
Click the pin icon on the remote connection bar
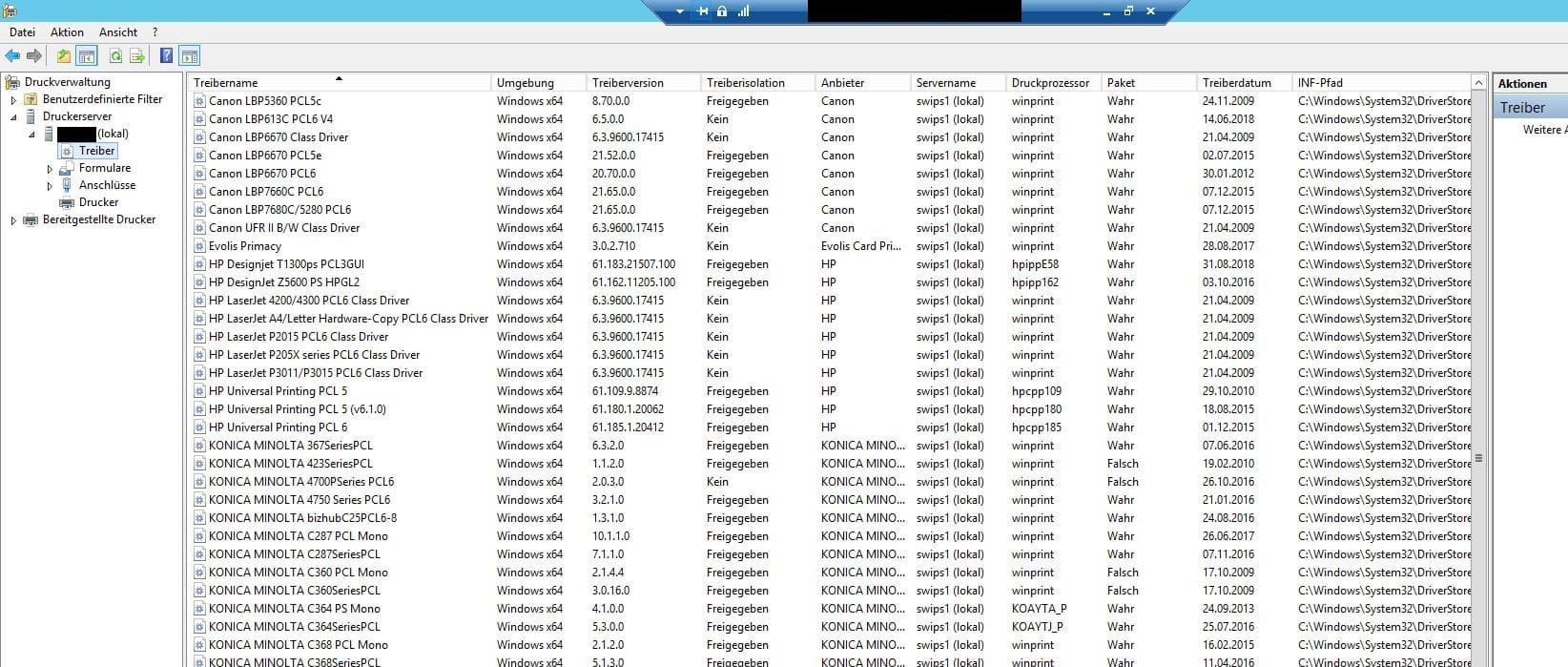(x=703, y=11)
